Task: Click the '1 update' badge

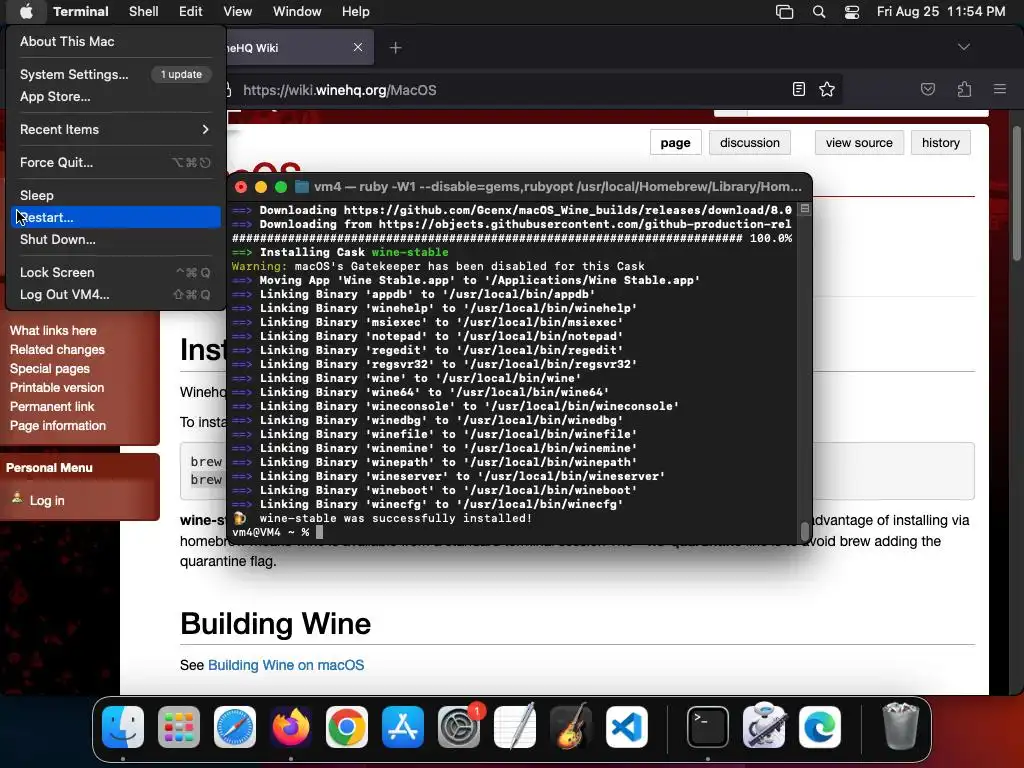Action: coord(182,74)
